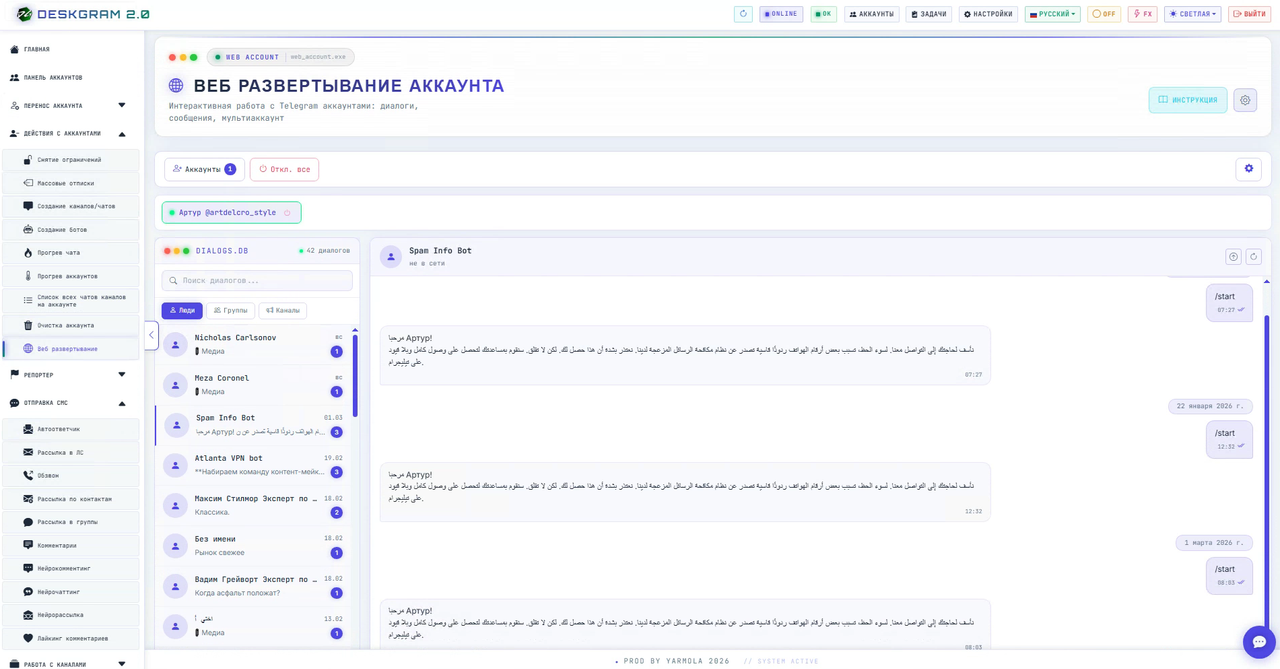Viewport: 1280px width, 669px height.
Task: Collapse the dialogs panel with the left chevron
Action: [x=152, y=335]
